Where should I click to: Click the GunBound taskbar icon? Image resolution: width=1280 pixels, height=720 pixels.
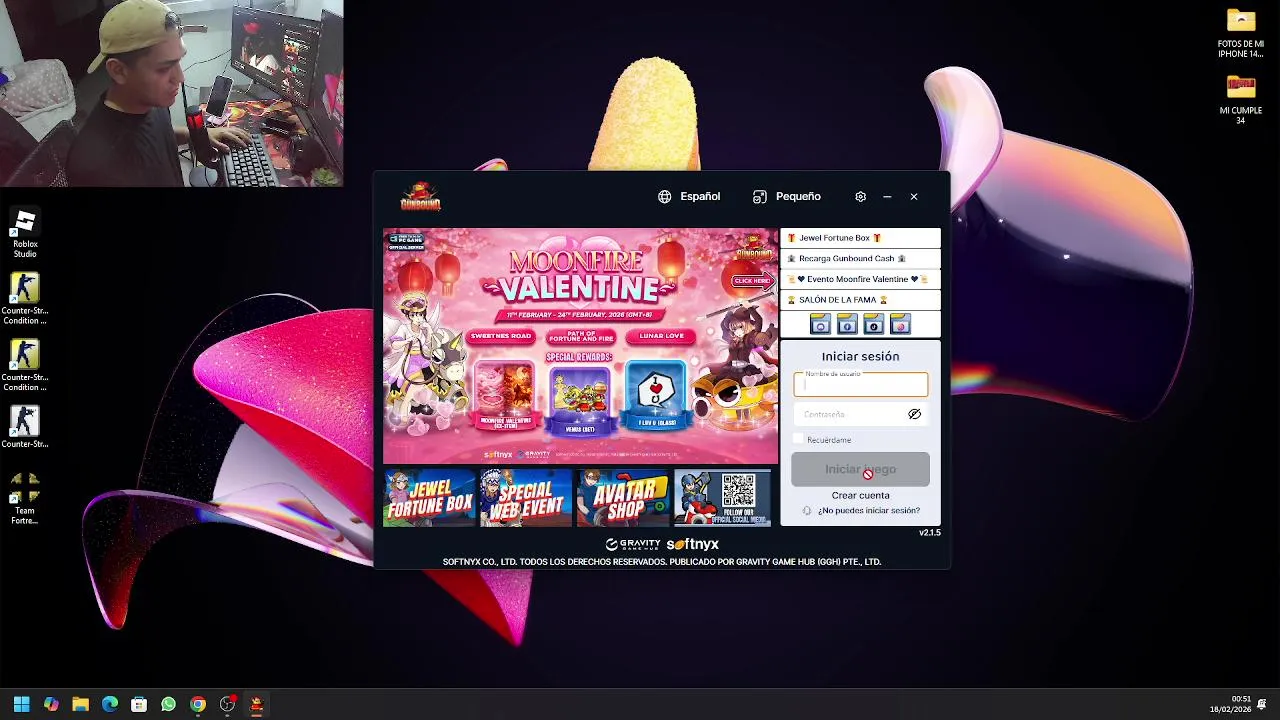click(x=256, y=704)
